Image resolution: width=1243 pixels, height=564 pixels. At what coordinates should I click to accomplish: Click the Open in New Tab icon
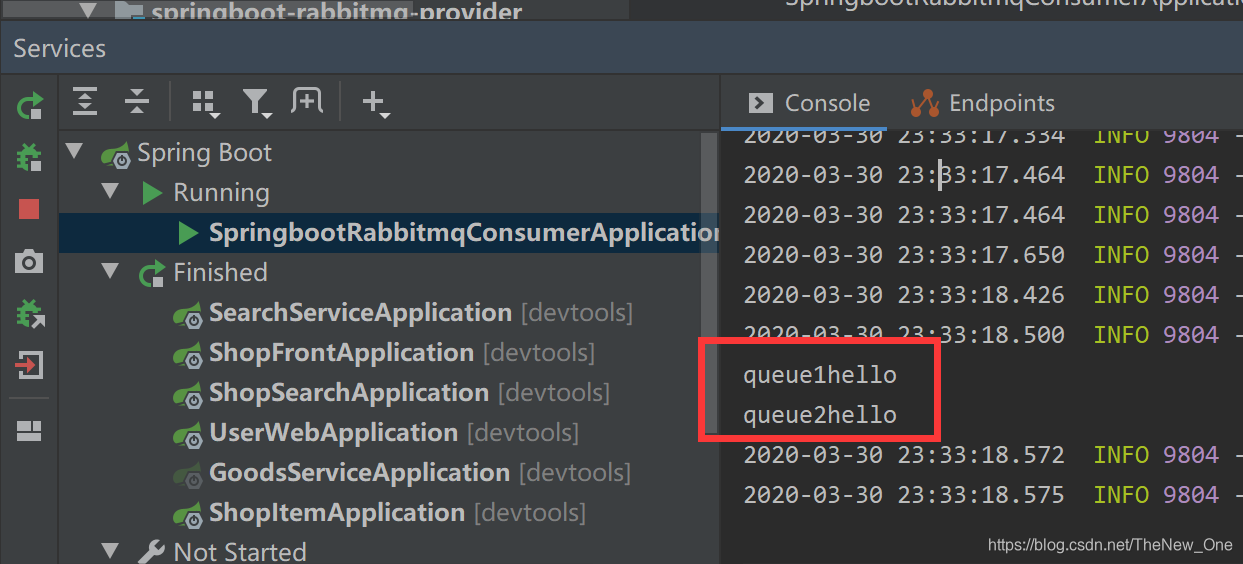coord(306,101)
